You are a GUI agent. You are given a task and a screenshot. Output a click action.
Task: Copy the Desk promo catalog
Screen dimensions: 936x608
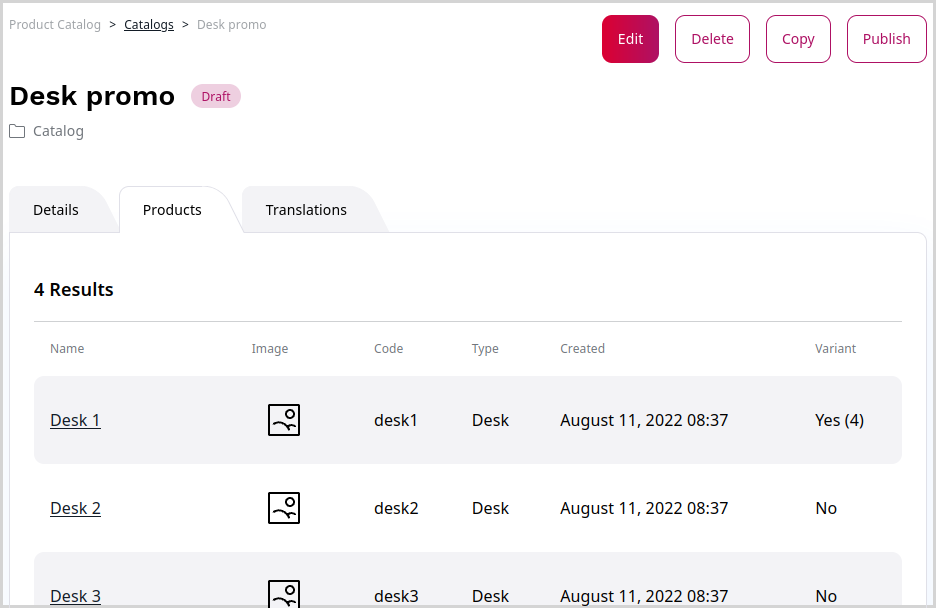point(797,39)
